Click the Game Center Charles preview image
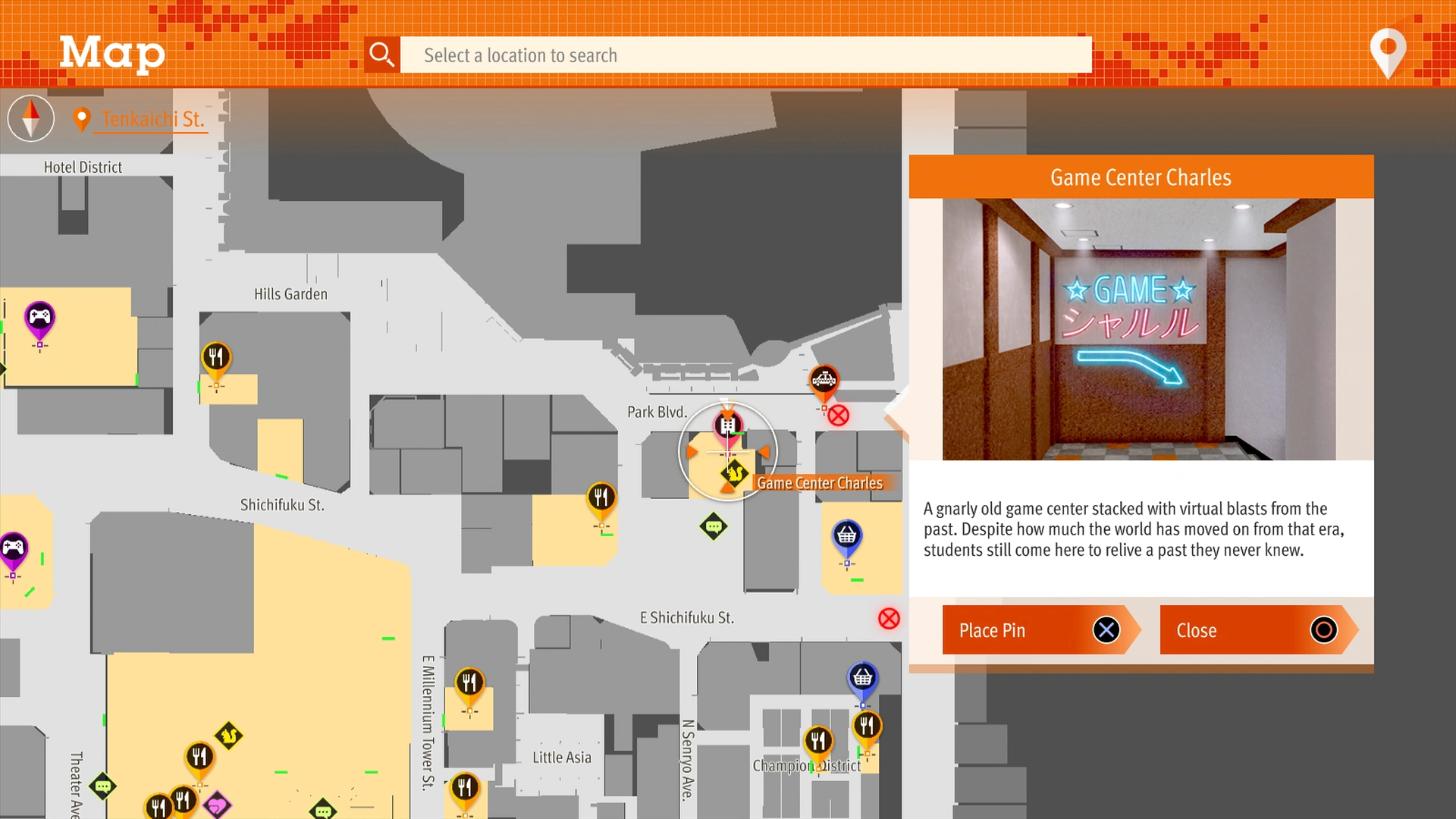Screen dimensions: 1456x819 [x=1138, y=329]
